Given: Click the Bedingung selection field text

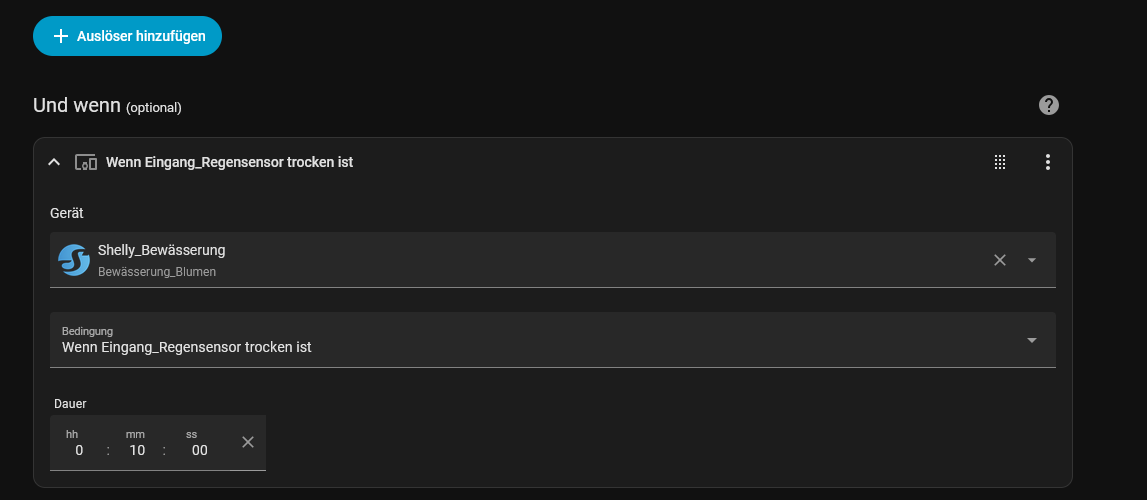Looking at the screenshot, I should [187, 347].
